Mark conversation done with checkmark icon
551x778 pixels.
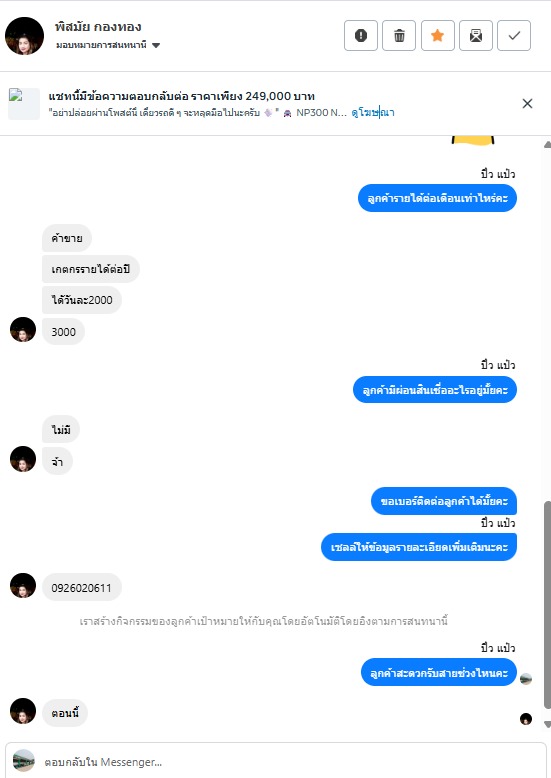(514, 35)
